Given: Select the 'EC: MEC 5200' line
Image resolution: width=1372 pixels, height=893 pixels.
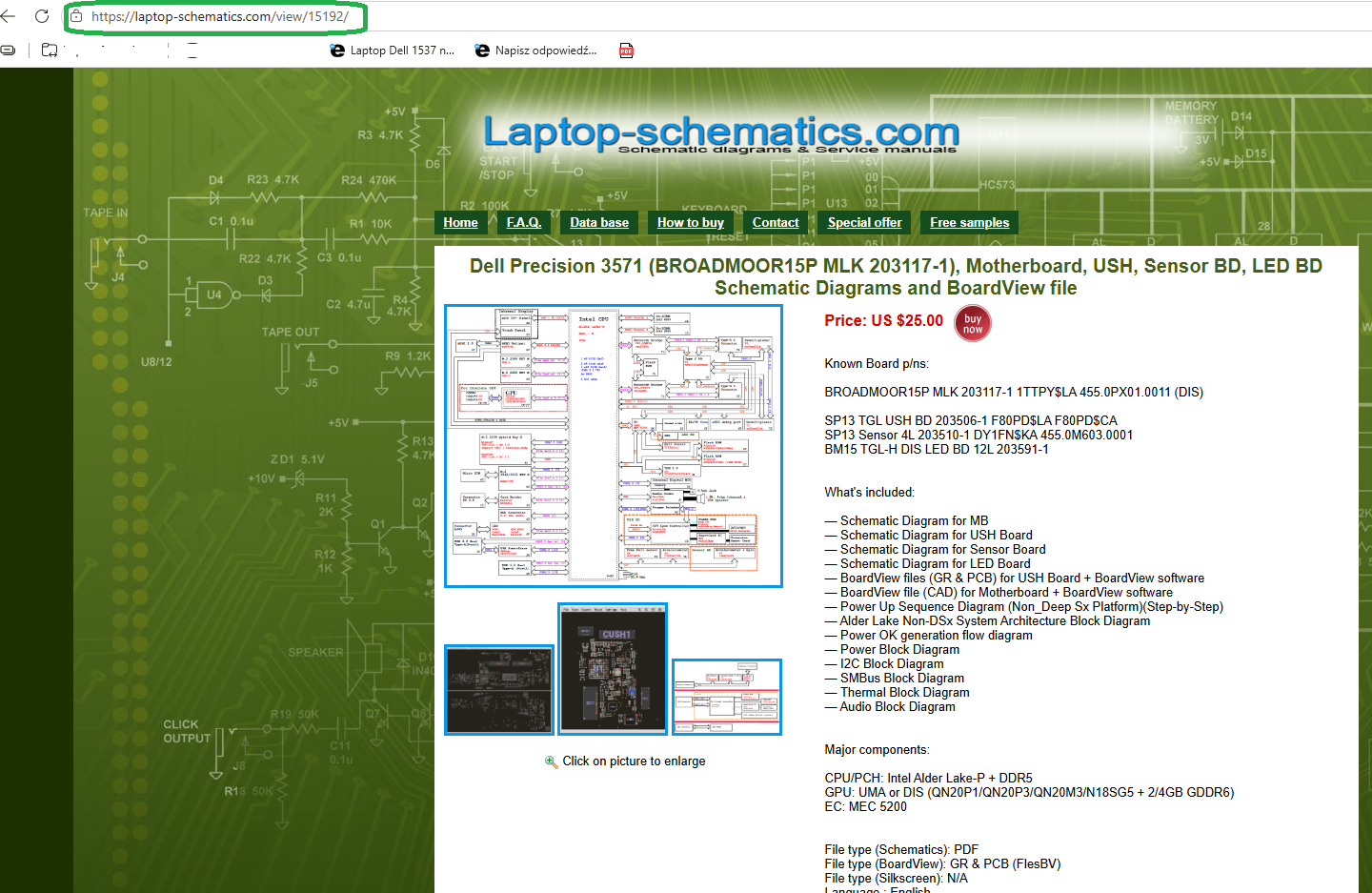Looking at the screenshot, I should click(865, 807).
